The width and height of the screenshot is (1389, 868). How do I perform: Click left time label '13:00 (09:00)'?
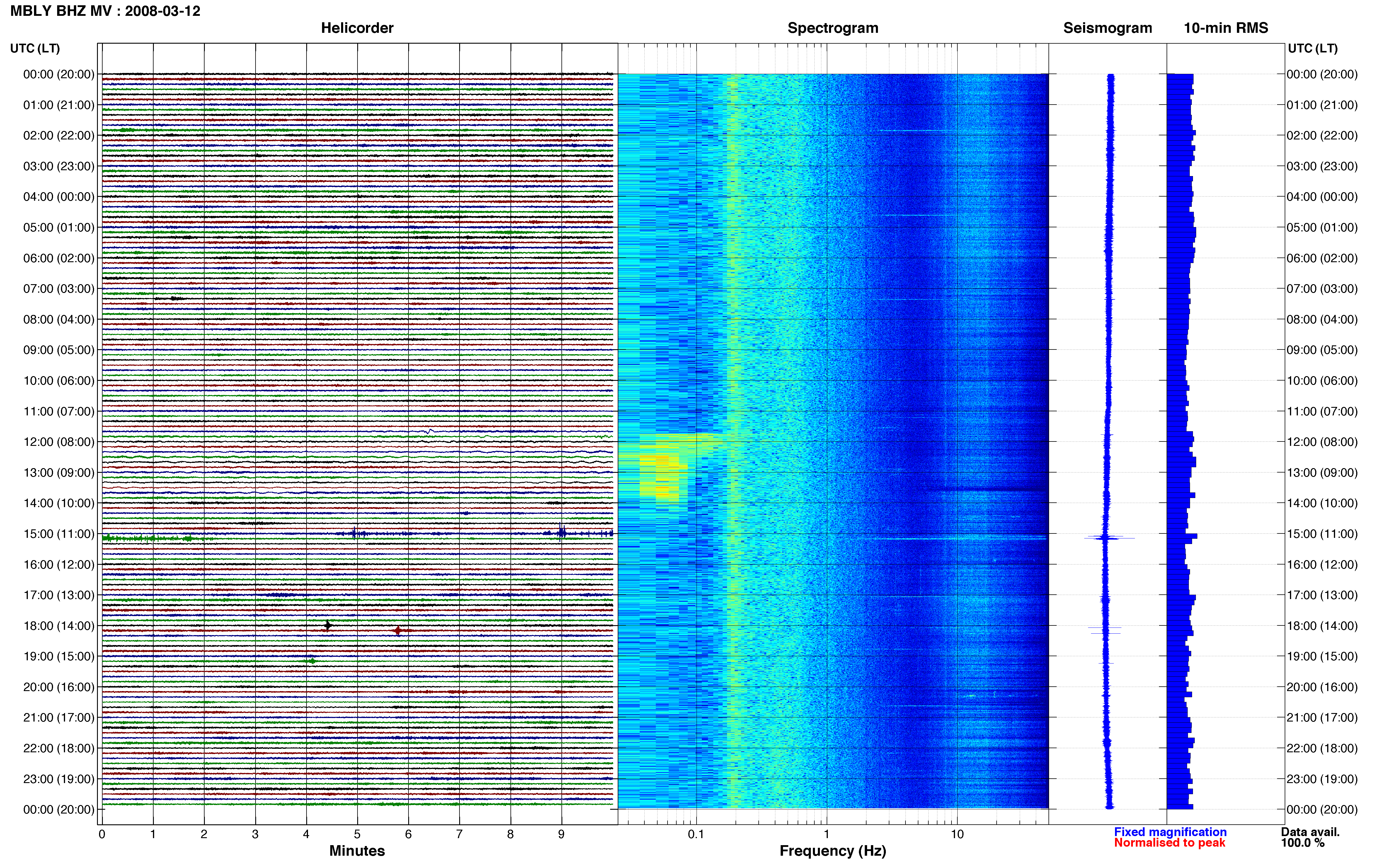[59, 473]
